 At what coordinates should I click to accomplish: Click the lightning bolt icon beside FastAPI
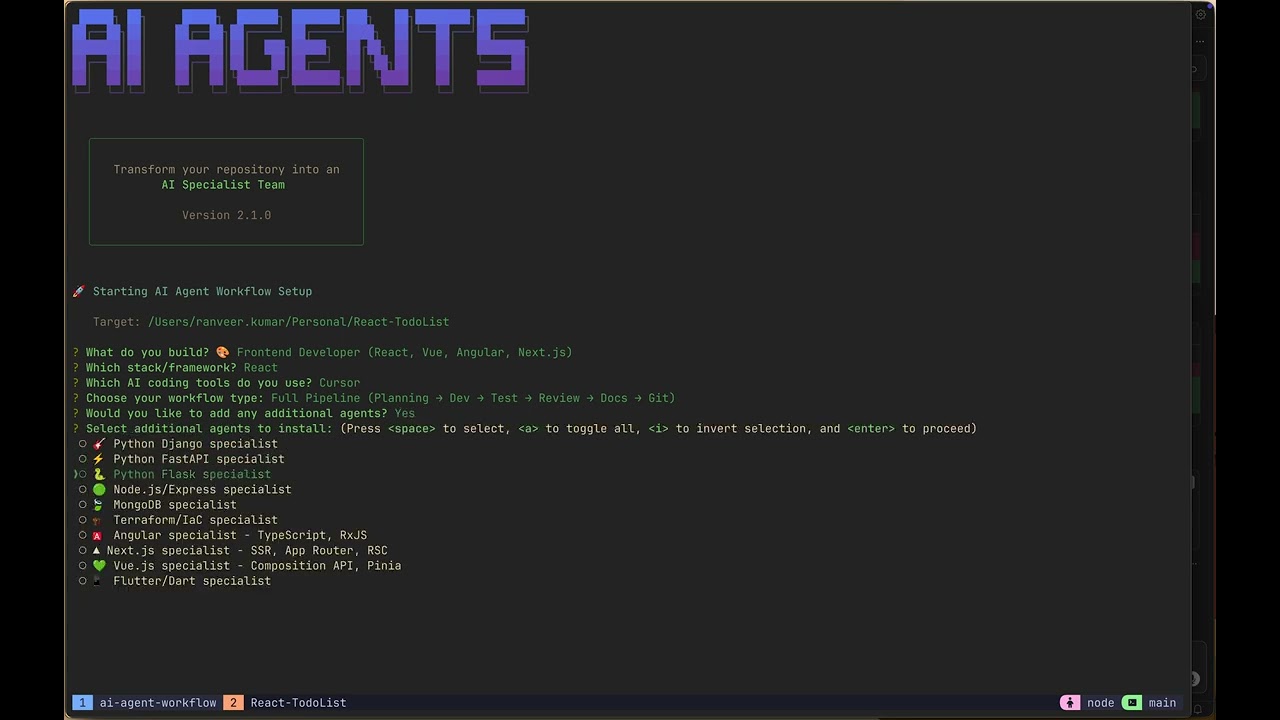[x=98, y=459]
